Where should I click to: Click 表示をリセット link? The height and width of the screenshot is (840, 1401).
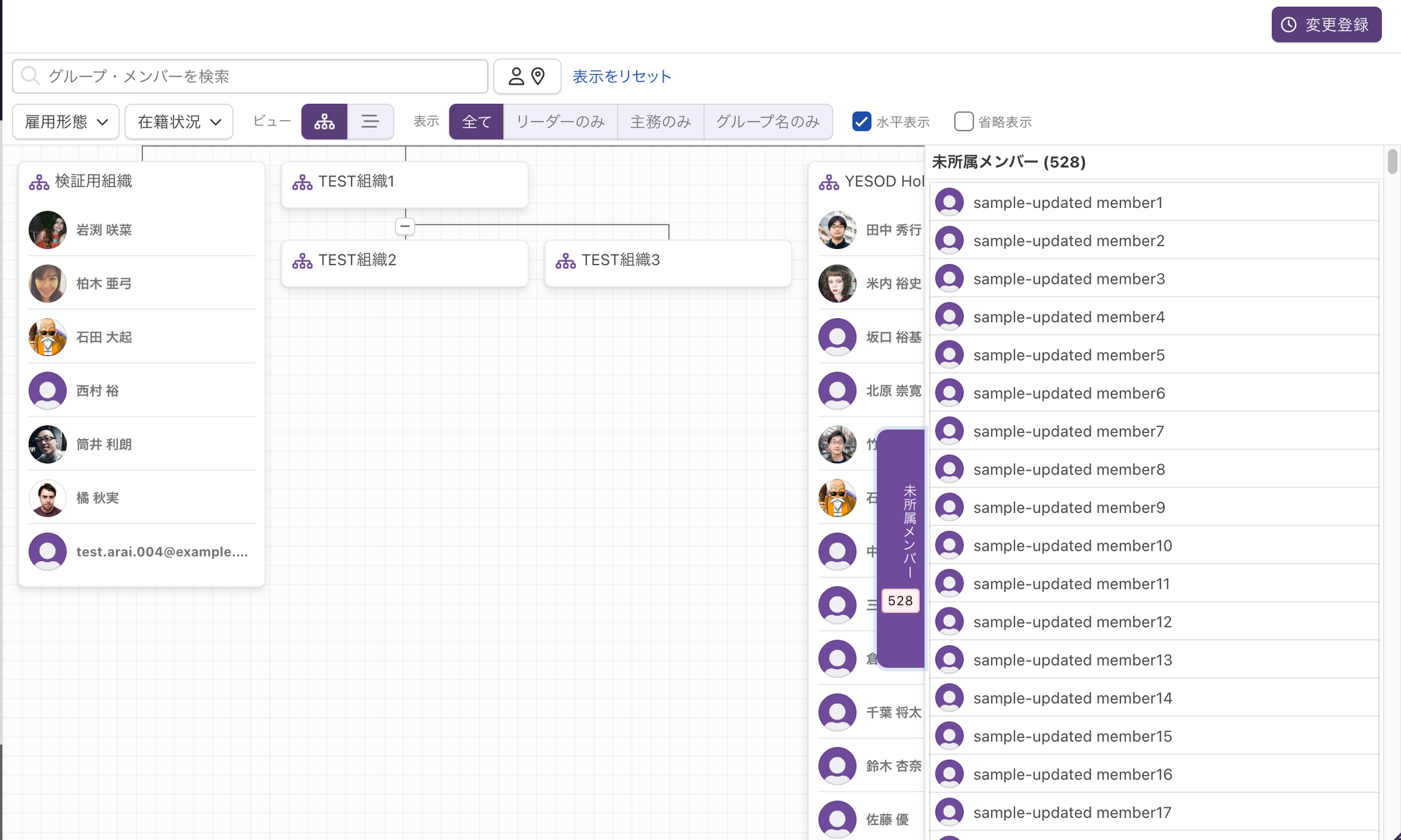[622, 77]
